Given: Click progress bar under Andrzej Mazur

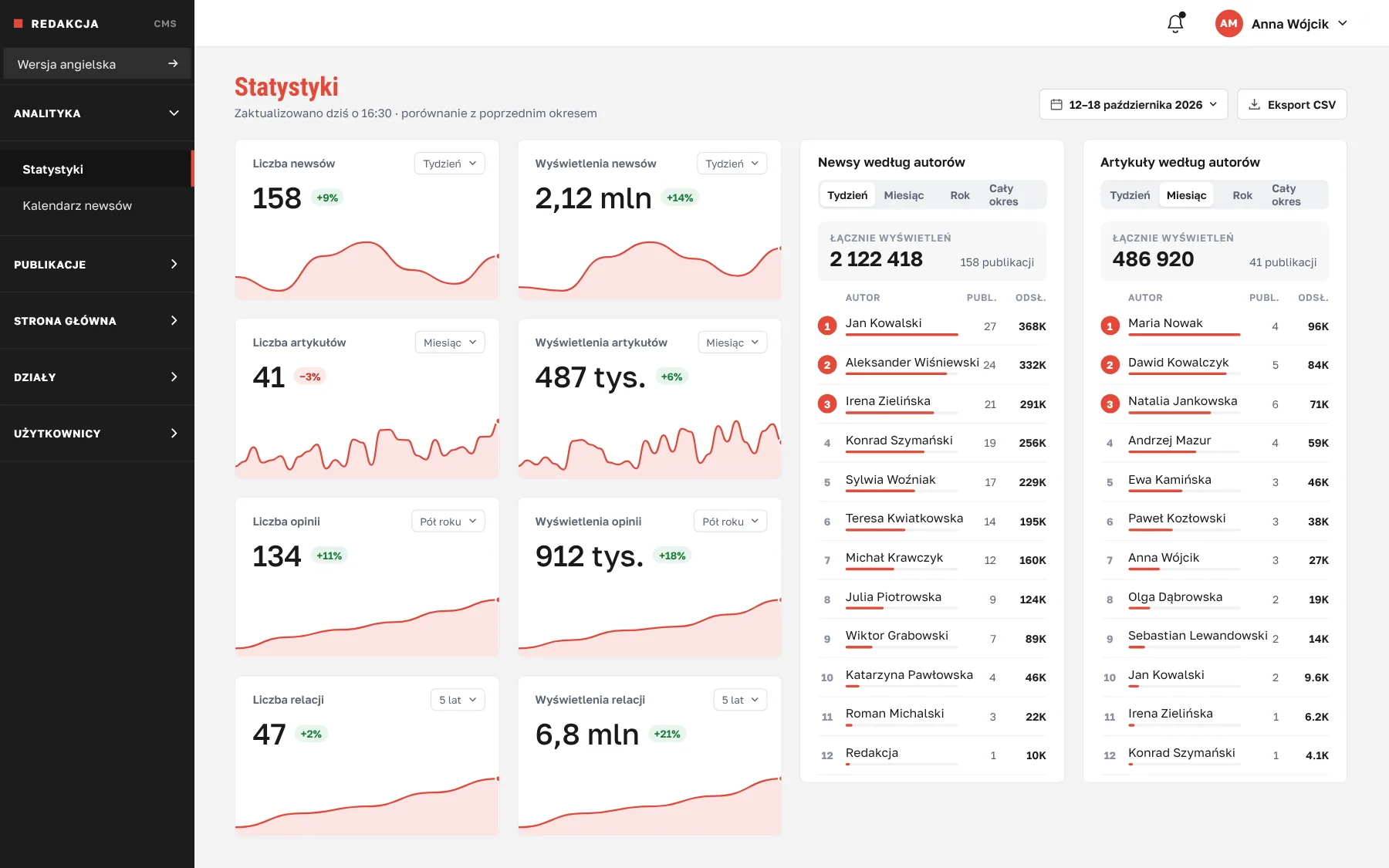Looking at the screenshot, I should [1184, 451].
